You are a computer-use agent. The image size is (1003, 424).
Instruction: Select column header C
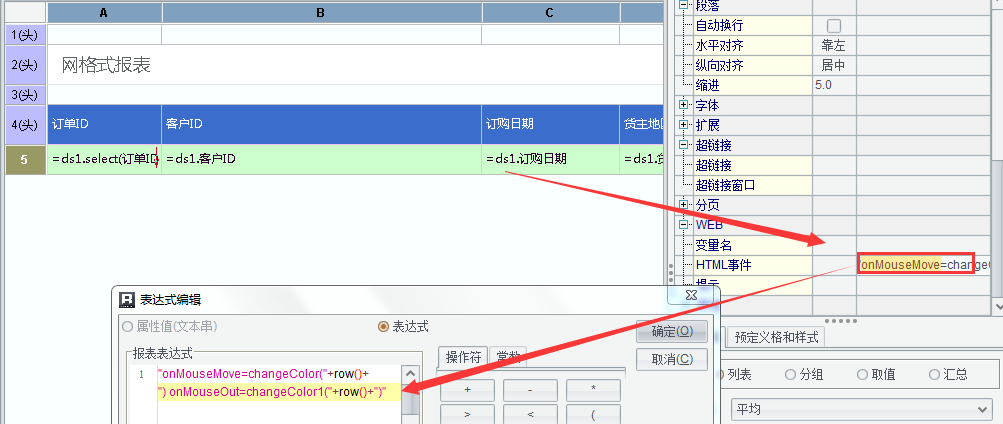(x=550, y=13)
